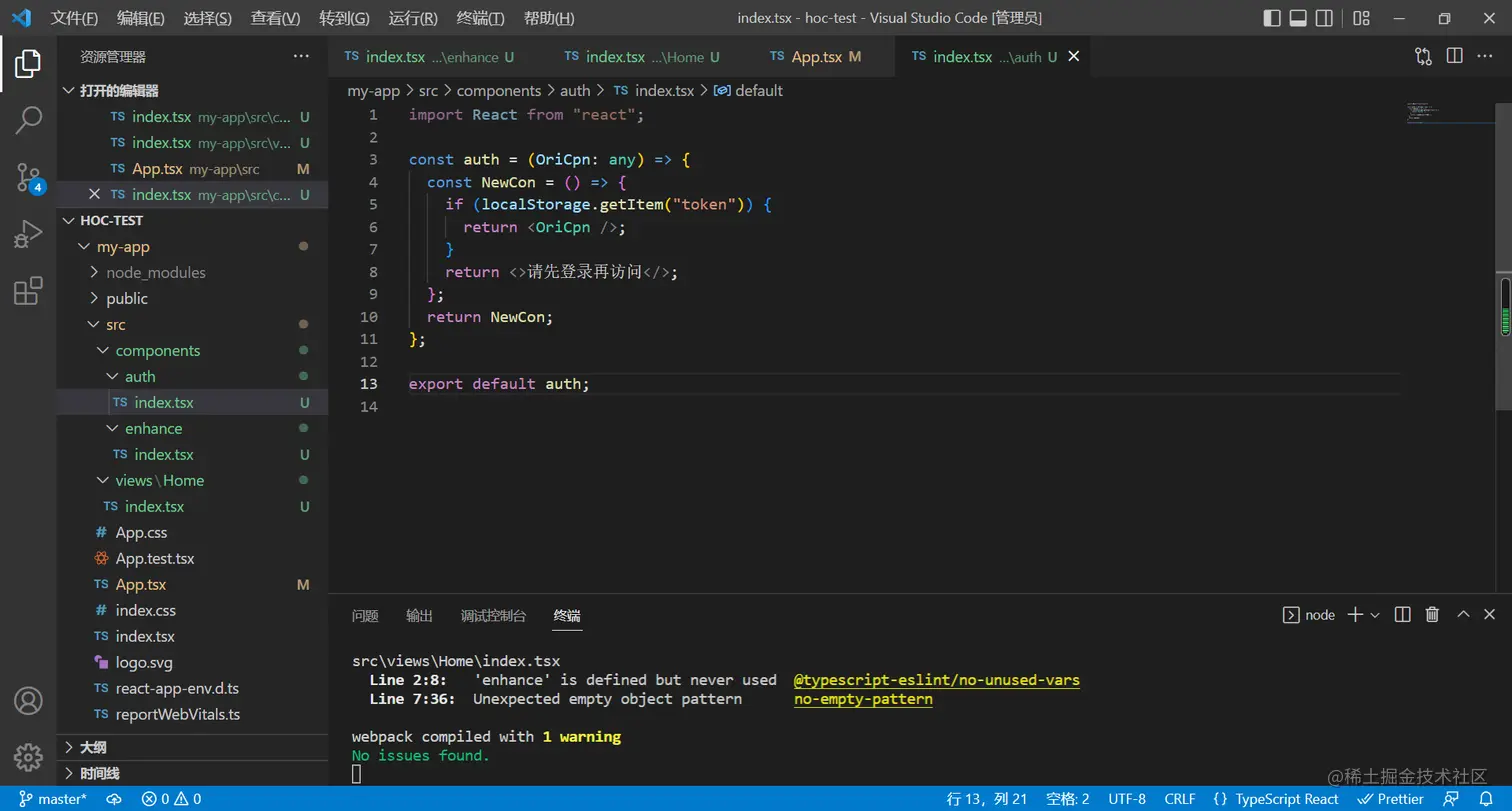The height and width of the screenshot is (811, 1512).
Task: Split the terminal panel
Action: point(1403,615)
